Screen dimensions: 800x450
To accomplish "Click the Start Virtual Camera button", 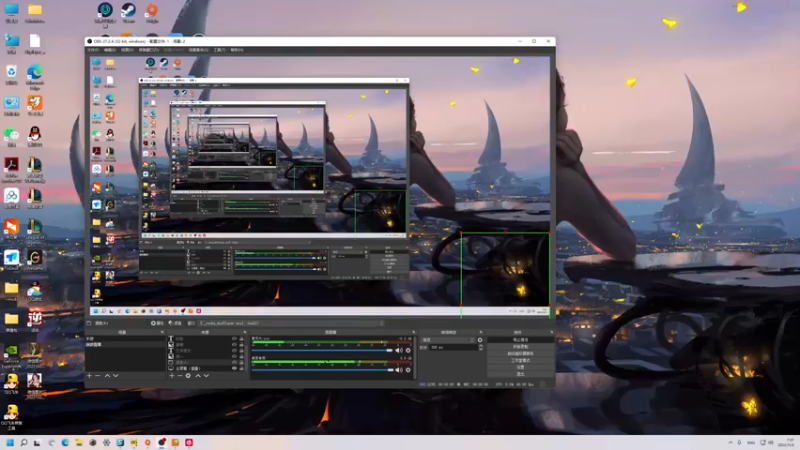I will (x=520, y=354).
